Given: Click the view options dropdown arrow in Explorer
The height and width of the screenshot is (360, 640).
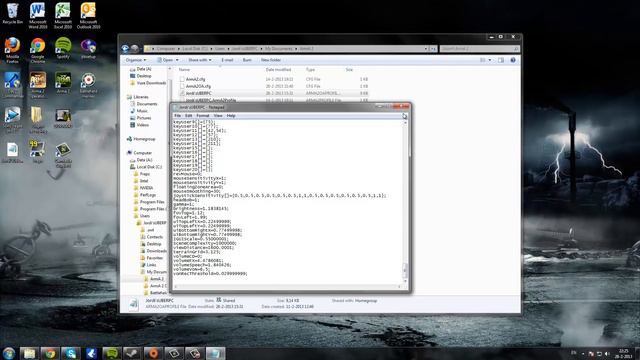Looking at the screenshot, I should 490,60.
